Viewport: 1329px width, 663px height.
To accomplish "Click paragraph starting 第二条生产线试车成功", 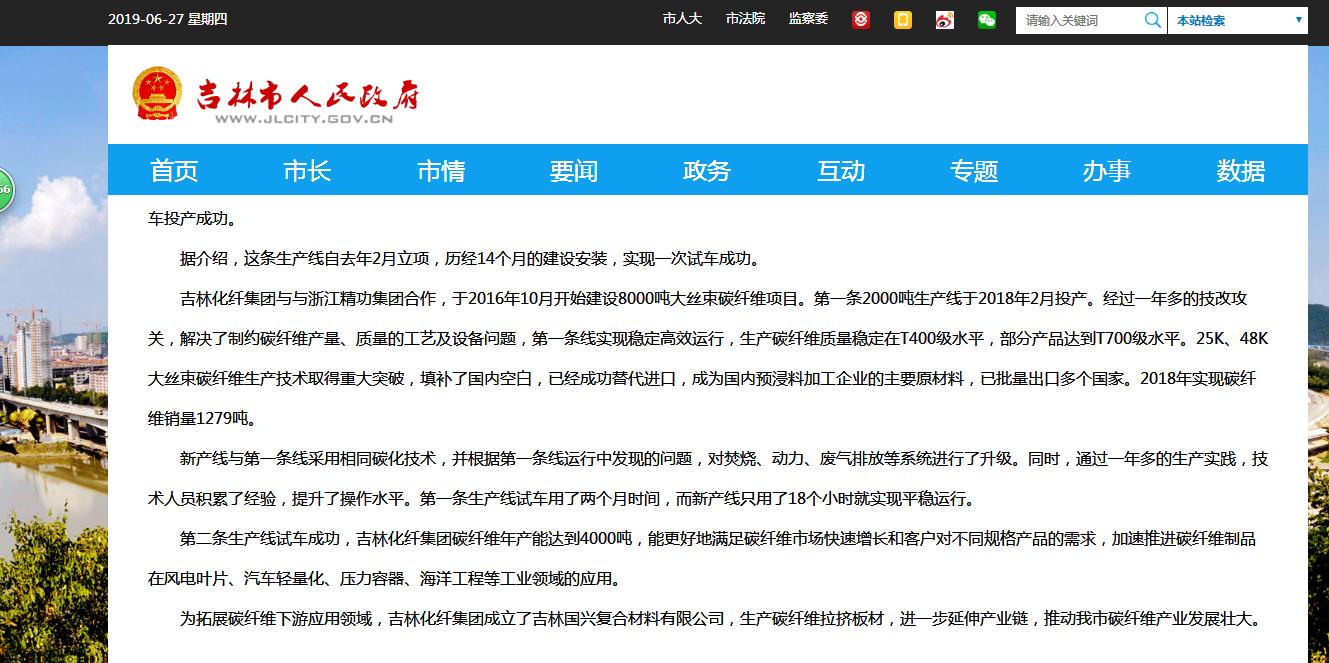I will click(702, 559).
